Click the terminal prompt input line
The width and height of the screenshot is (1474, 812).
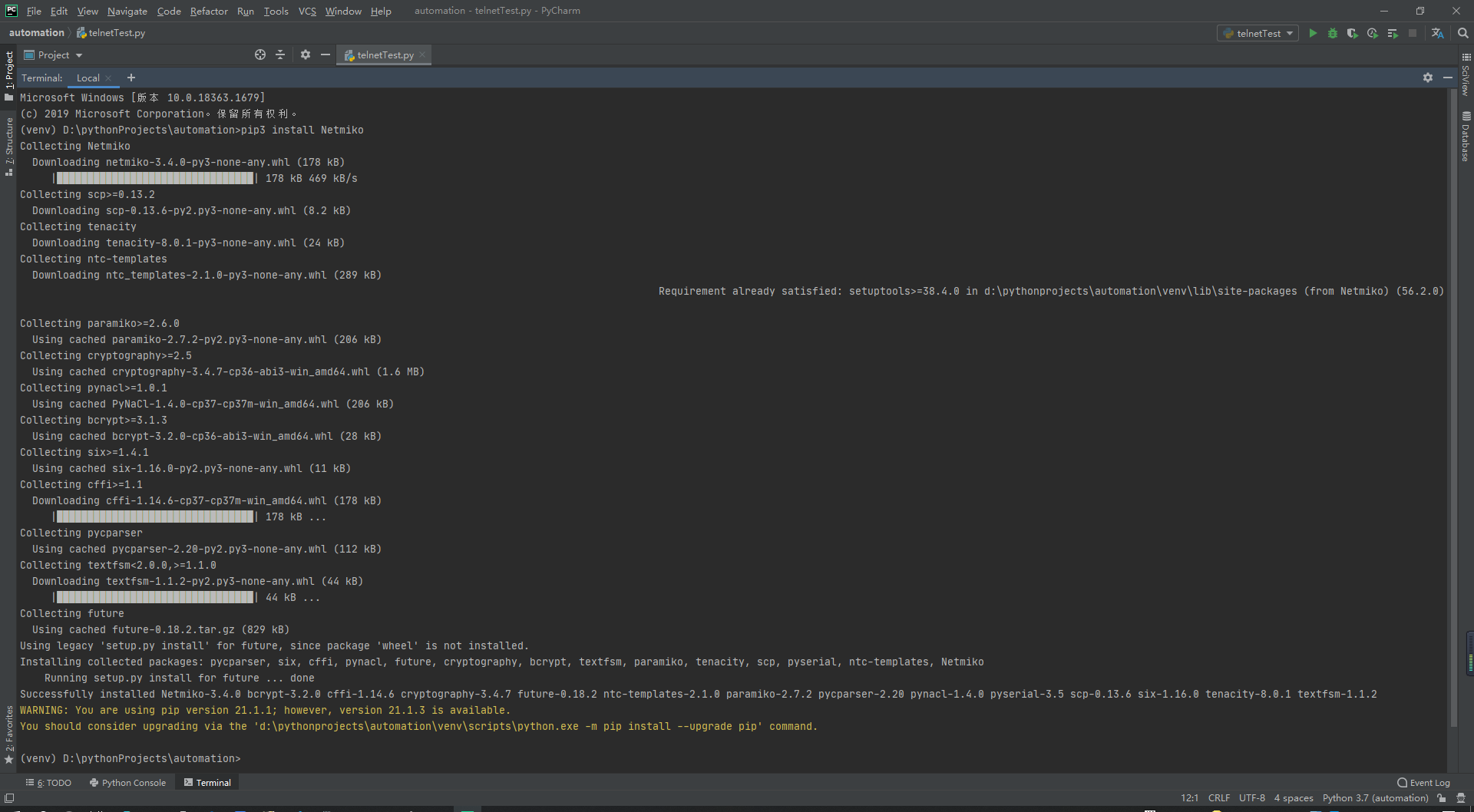[131, 758]
